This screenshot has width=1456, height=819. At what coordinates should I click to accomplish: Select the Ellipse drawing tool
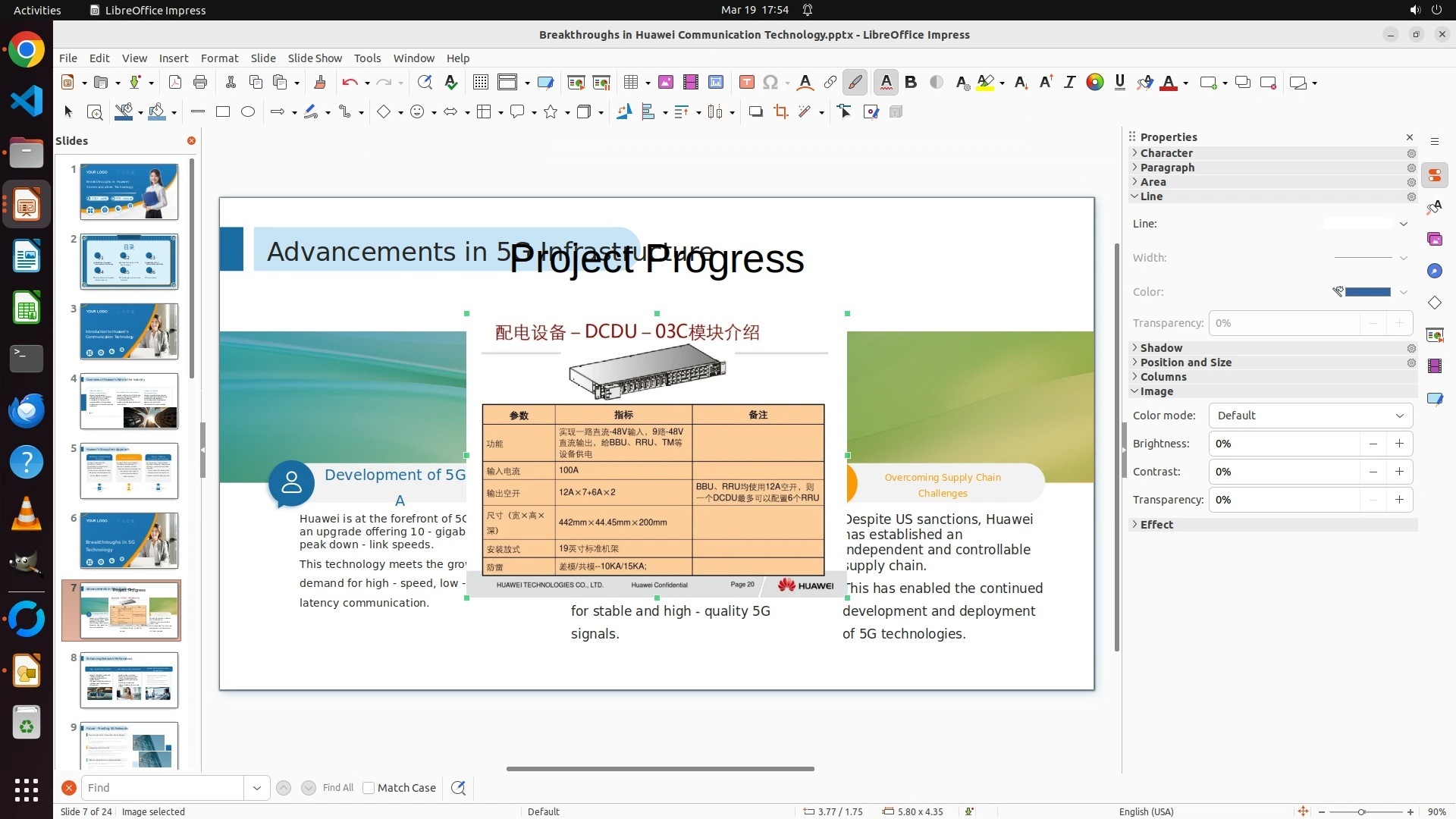pos(248,112)
